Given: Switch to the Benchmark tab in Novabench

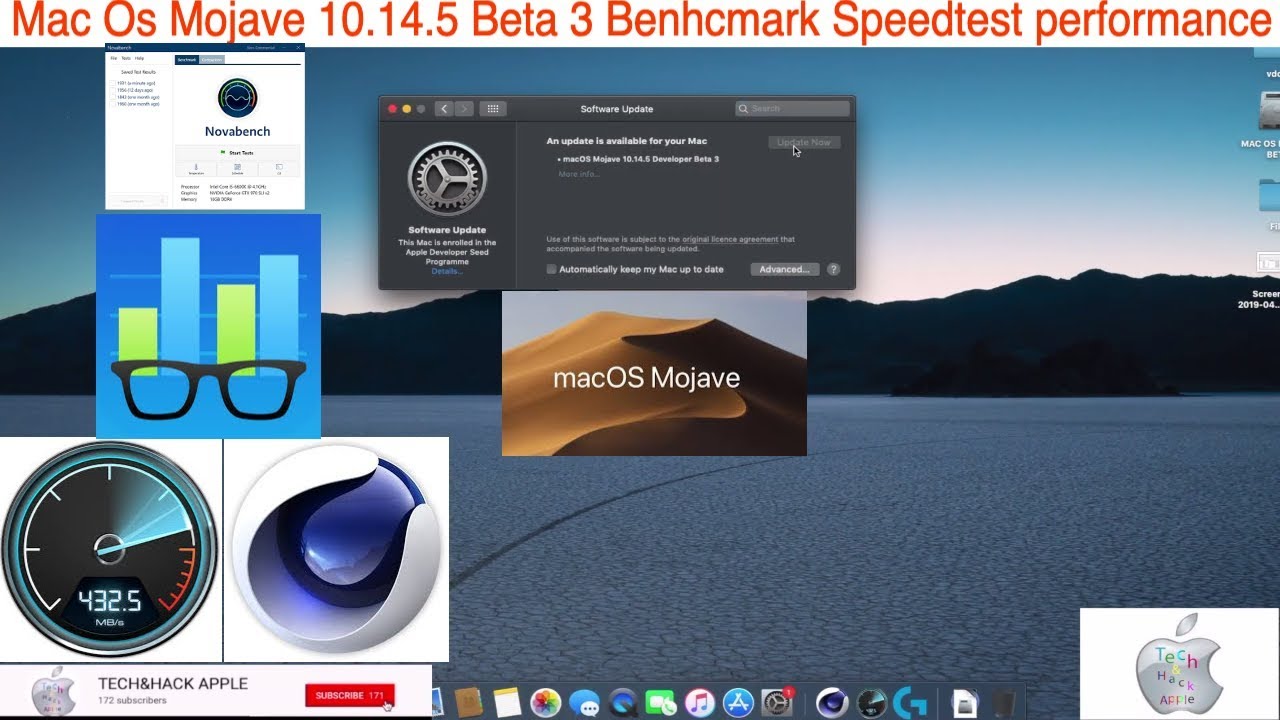Looking at the screenshot, I should [187, 60].
